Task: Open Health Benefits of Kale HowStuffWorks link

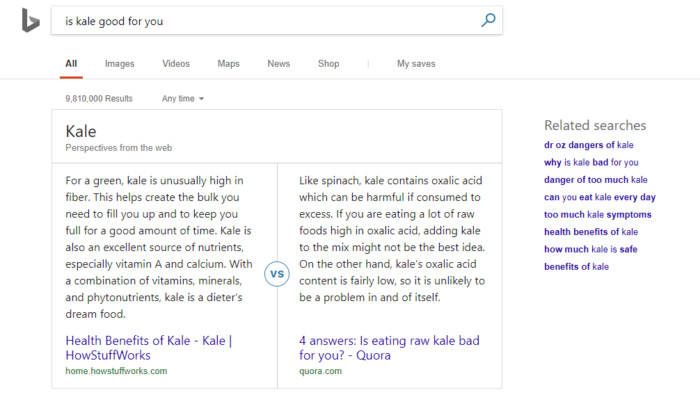Action: pyautogui.click(x=149, y=348)
